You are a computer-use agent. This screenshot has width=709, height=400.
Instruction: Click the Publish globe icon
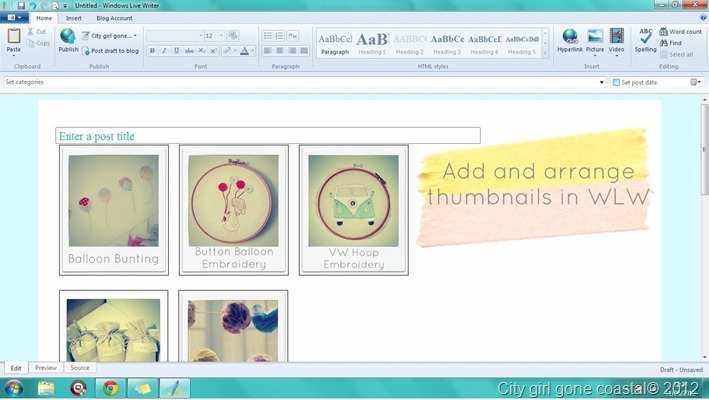pos(68,36)
